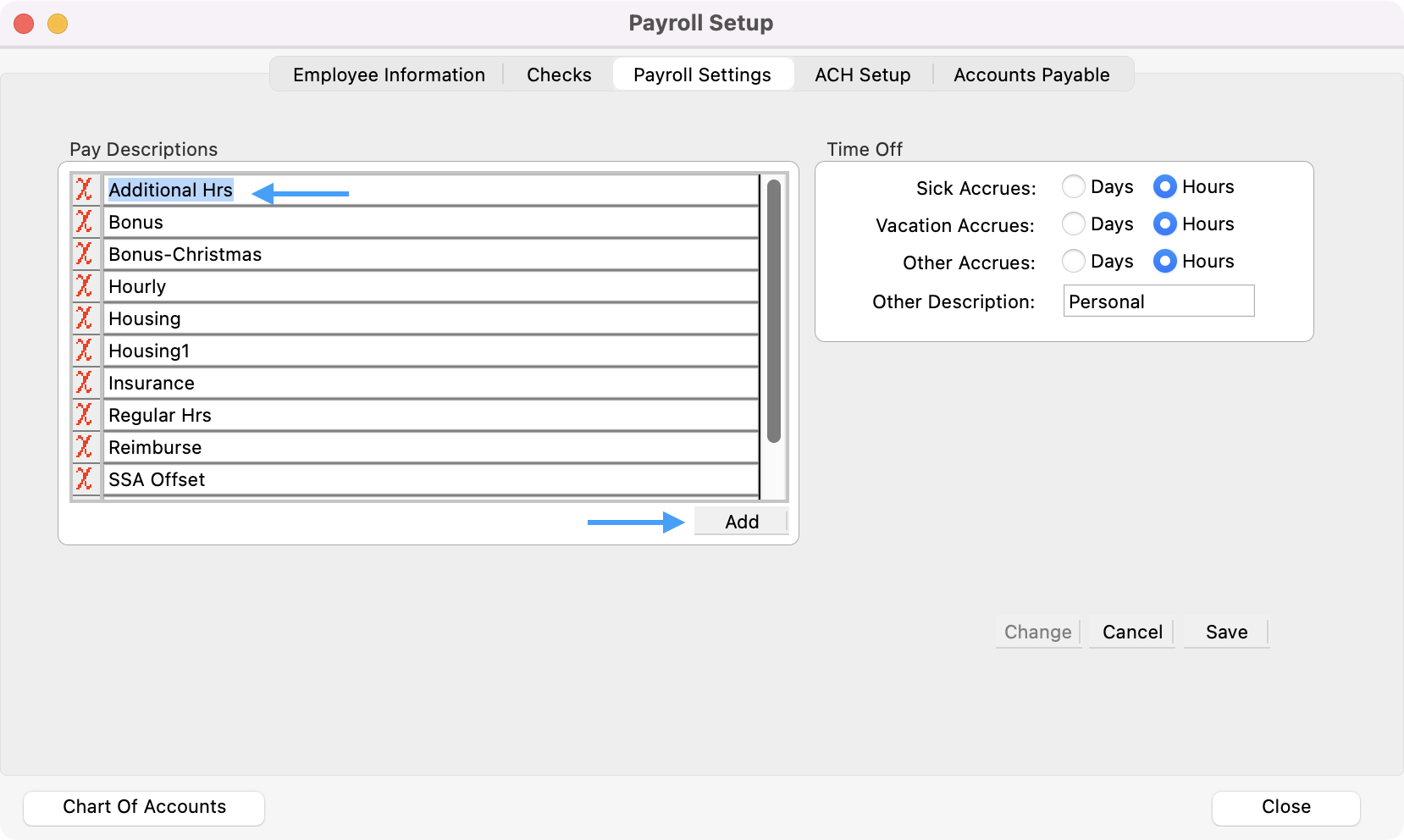
Task: Edit the Other Description field
Action: click(x=1158, y=301)
